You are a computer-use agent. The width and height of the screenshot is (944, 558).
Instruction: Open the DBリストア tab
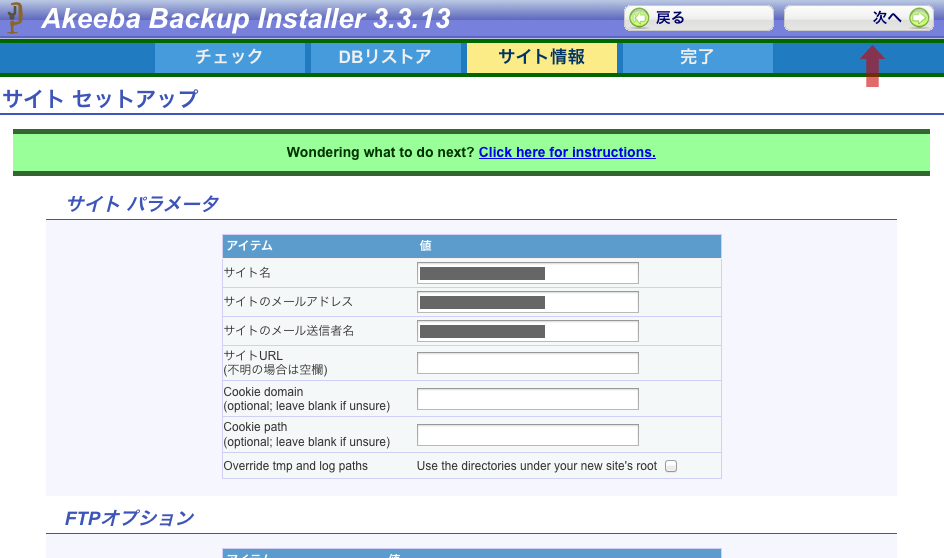[385, 57]
